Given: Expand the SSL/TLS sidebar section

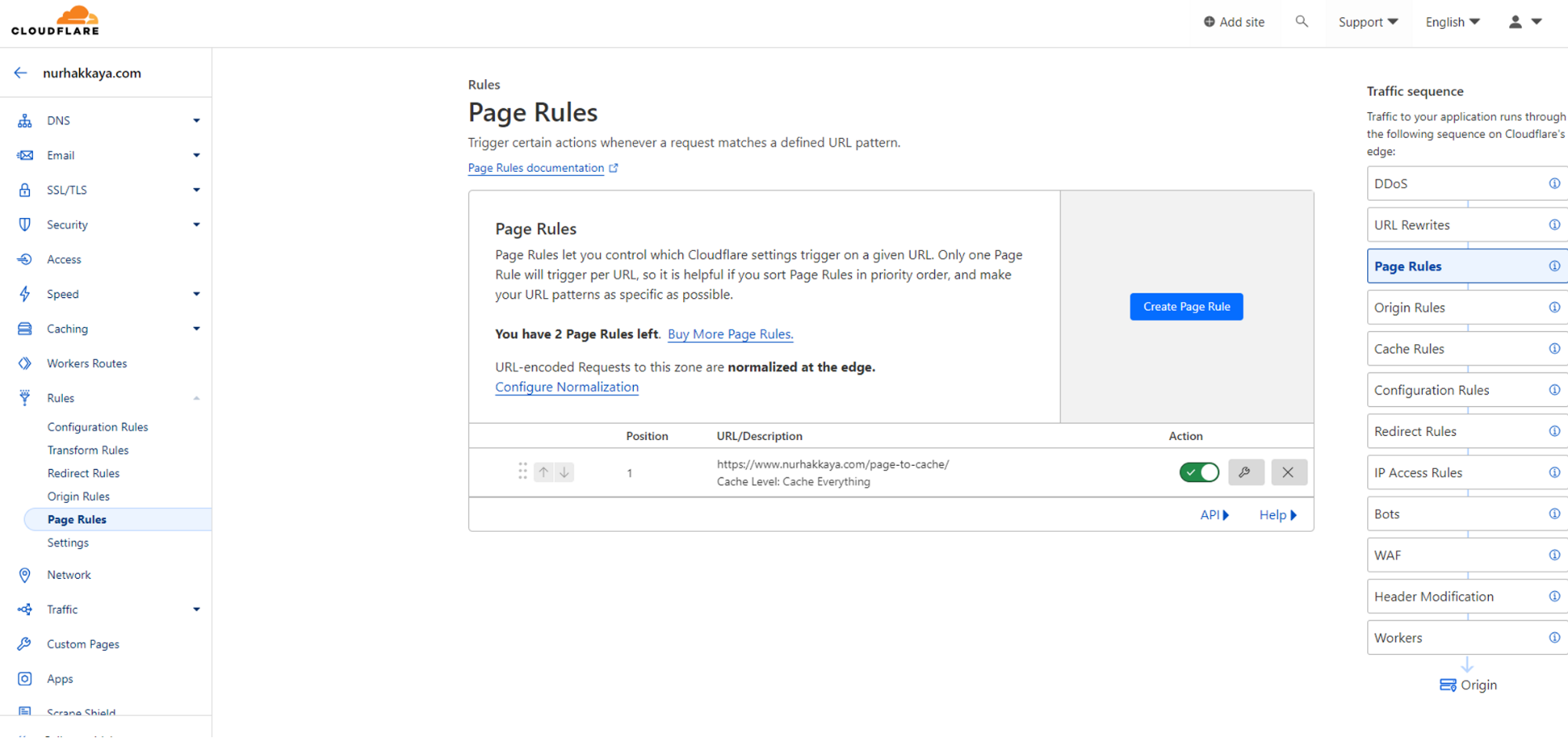Looking at the screenshot, I should (196, 190).
